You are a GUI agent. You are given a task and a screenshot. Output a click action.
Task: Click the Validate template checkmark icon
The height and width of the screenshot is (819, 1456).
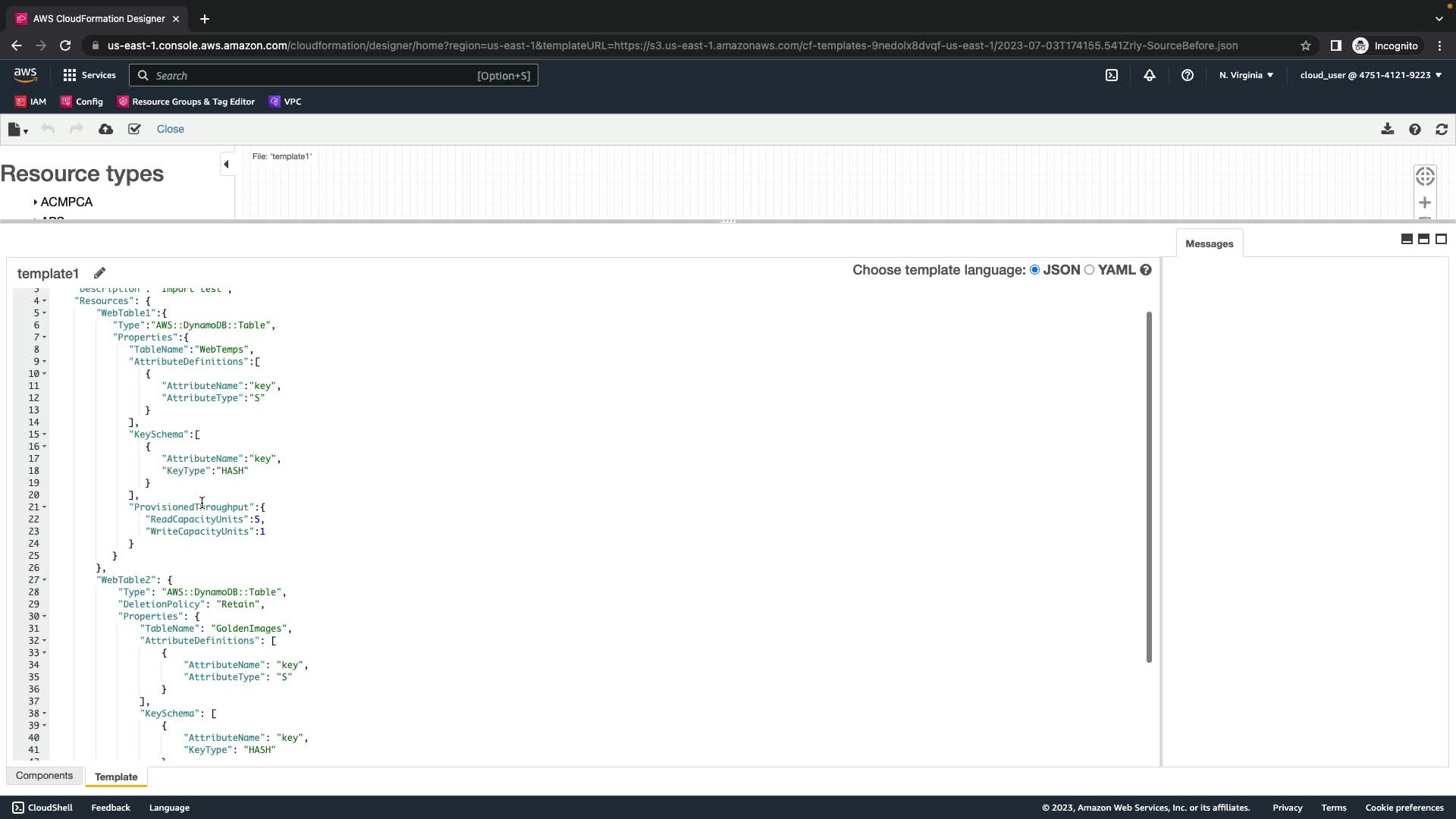(134, 130)
